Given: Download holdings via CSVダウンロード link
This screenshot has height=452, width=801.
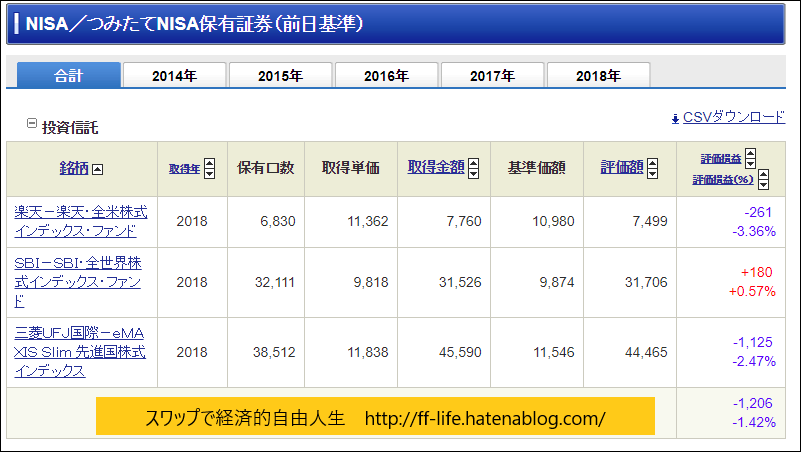Looking at the screenshot, I should (734, 117).
